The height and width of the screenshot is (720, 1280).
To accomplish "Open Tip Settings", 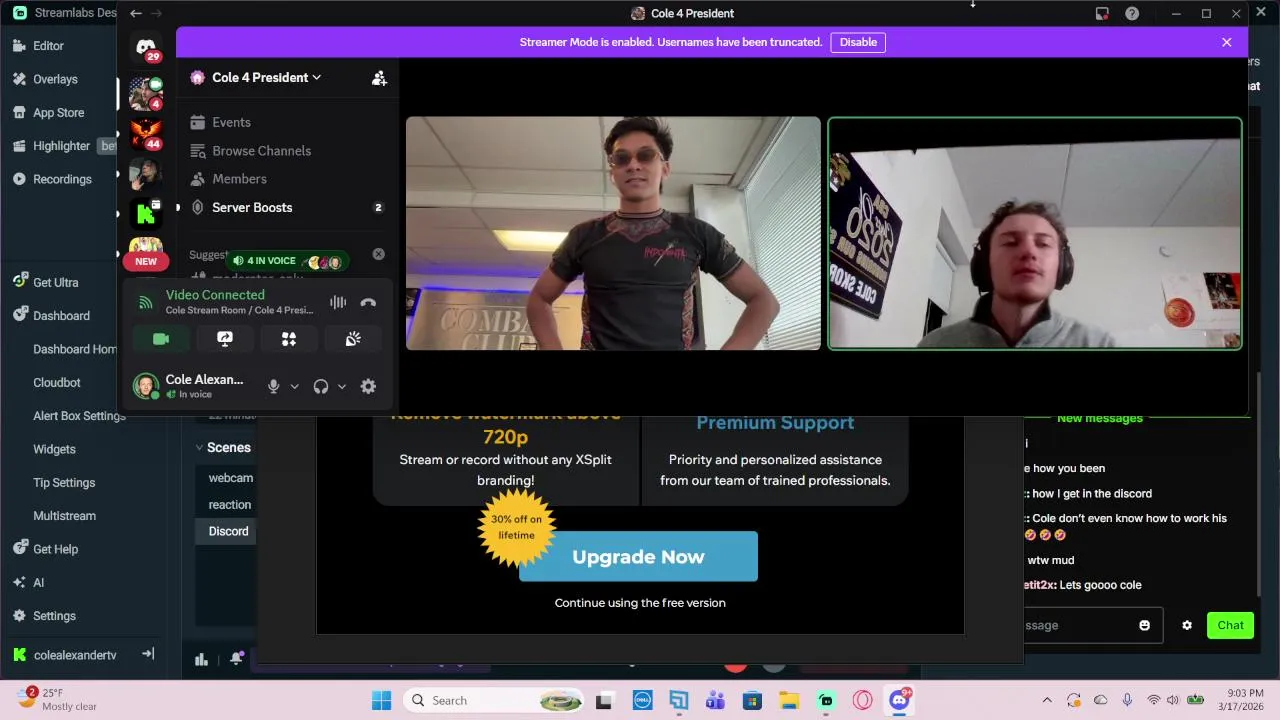I will coord(64,483).
